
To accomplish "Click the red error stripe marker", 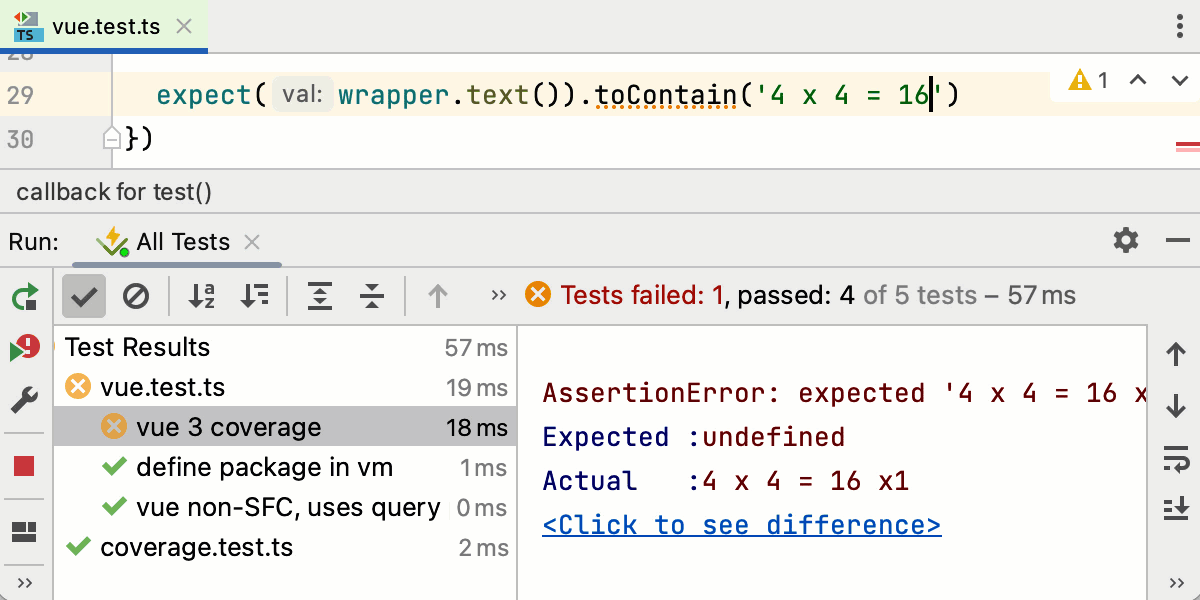I will point(1187,146).
